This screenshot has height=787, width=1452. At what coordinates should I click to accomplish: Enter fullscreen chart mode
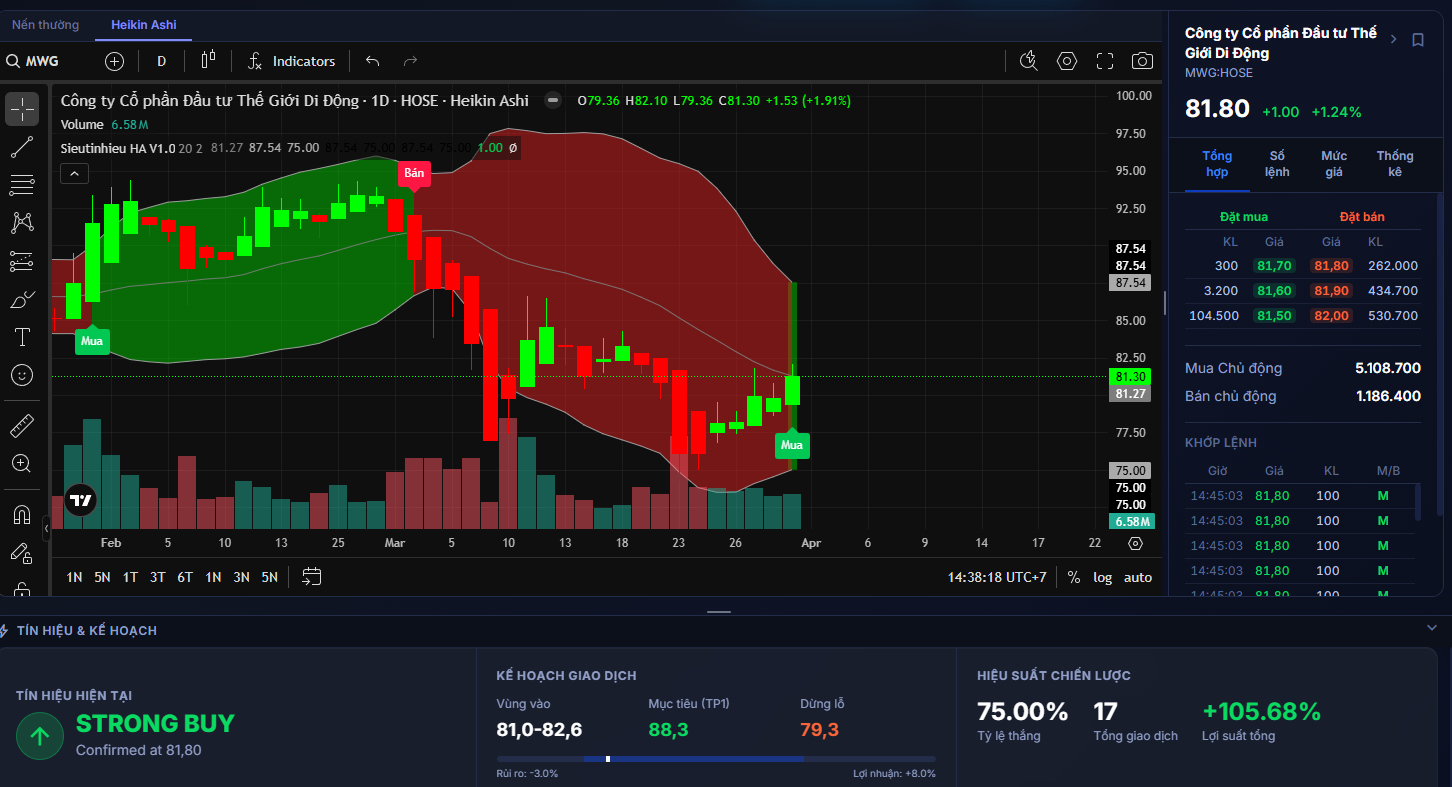coord(1105,61)
